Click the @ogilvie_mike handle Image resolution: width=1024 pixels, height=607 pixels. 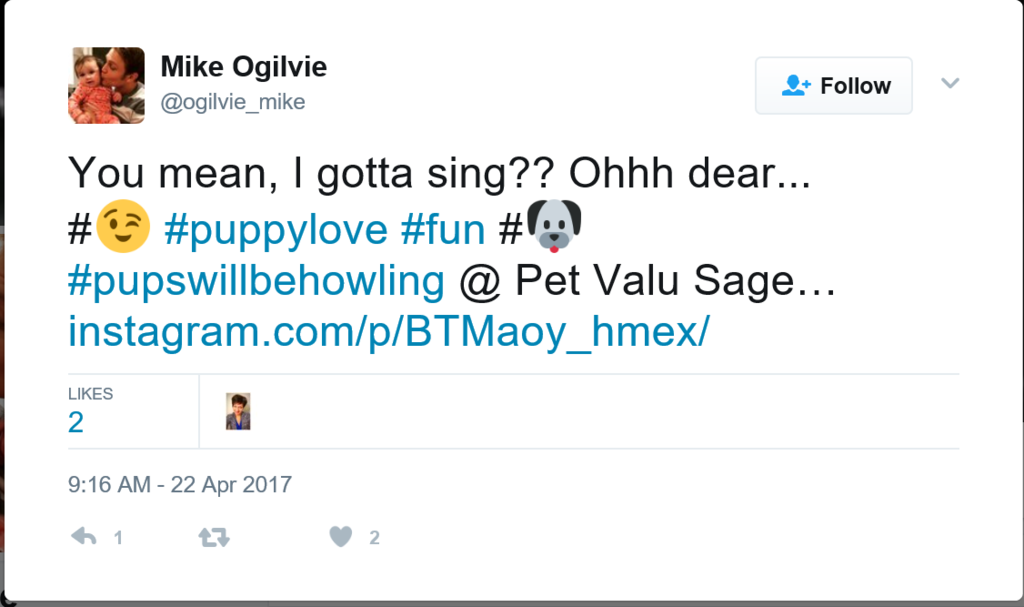click(233, 102)
